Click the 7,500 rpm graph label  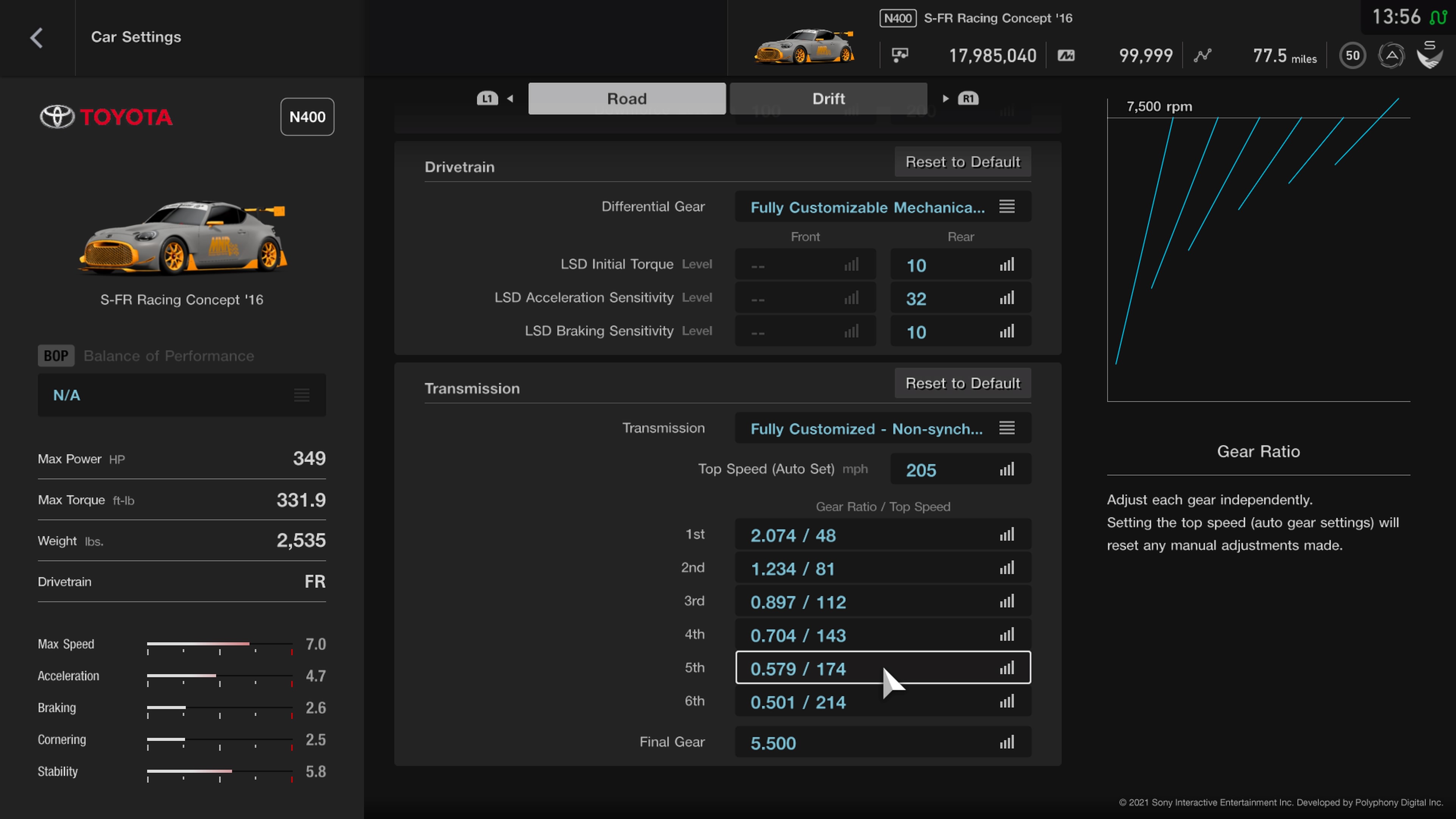coord(1159,107)
